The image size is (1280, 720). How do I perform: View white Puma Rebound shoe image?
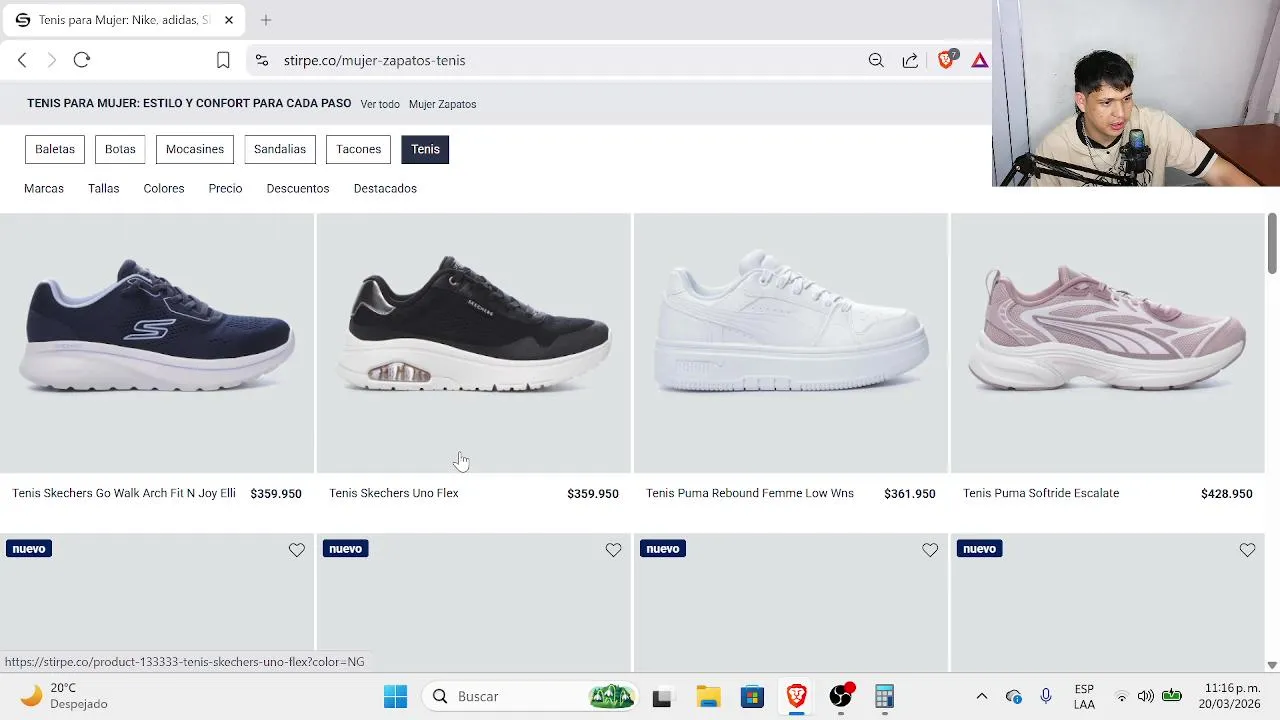(791, 343)
